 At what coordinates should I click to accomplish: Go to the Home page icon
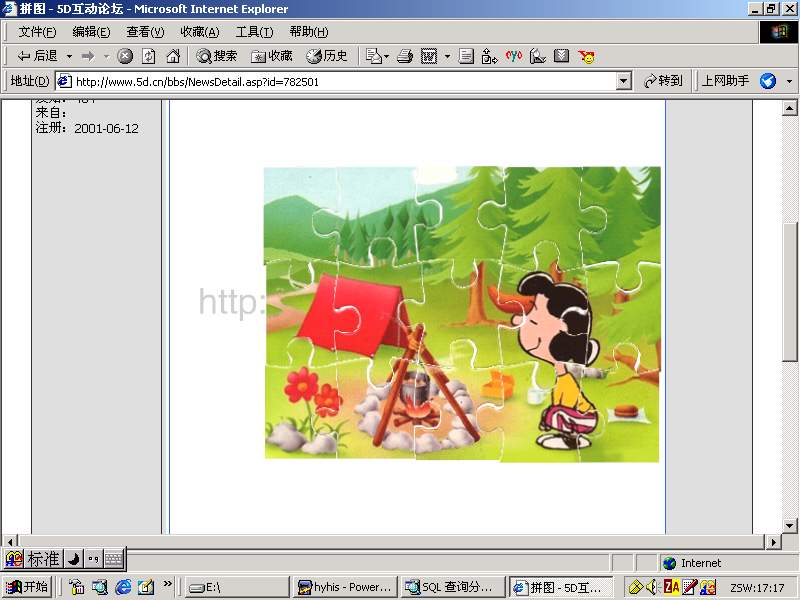(x=173, y=56)
